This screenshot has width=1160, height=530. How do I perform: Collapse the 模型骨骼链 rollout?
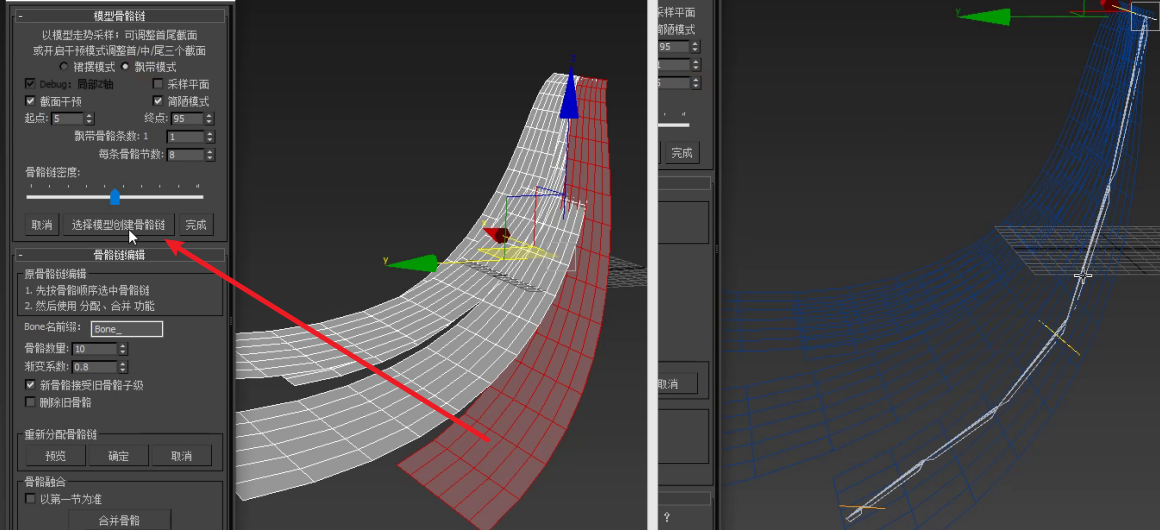[x=19, y=16]
